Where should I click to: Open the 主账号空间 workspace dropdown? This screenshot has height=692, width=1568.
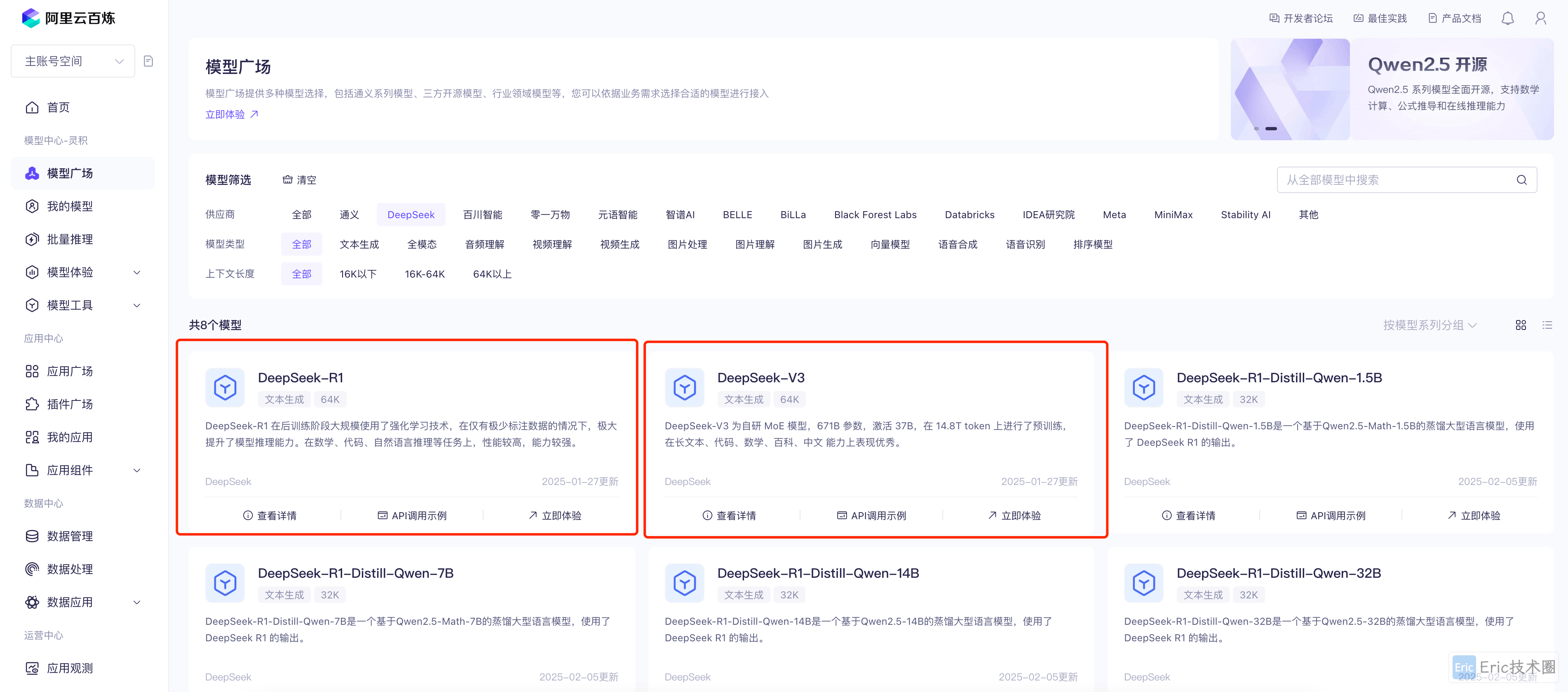pyautogui.click(x=73, y=61)
